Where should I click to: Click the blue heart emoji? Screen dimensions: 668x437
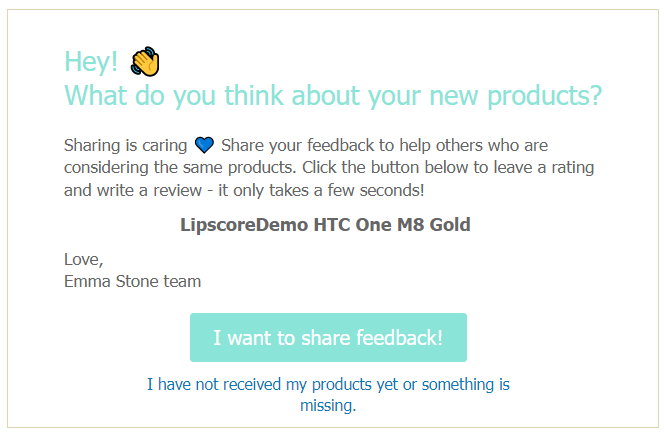[204, 145]
